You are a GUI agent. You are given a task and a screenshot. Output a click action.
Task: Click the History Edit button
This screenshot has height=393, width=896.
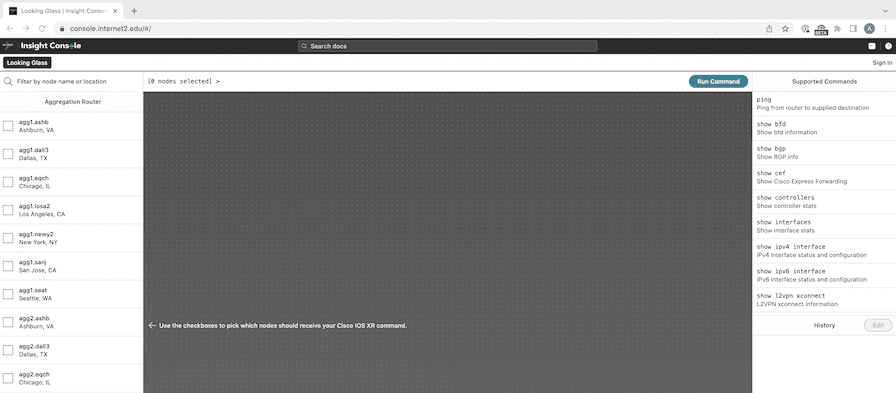point(878,325)
